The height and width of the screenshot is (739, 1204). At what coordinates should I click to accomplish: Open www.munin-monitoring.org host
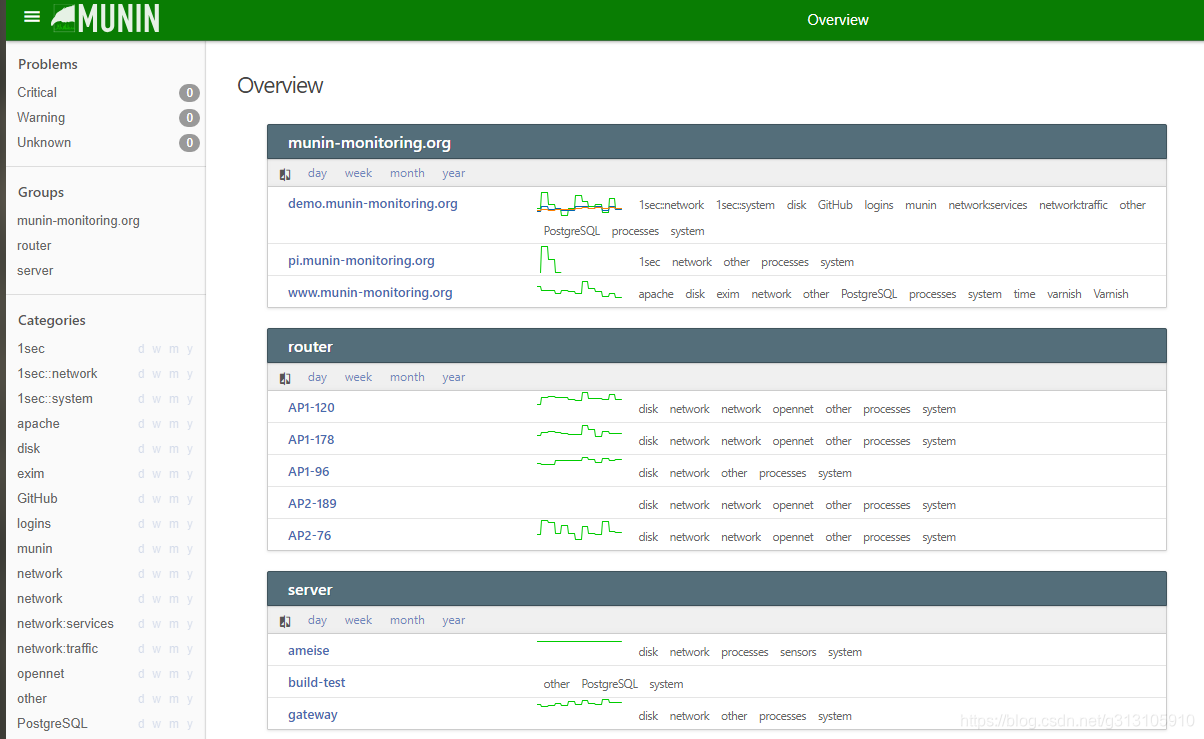coord(370,292)
